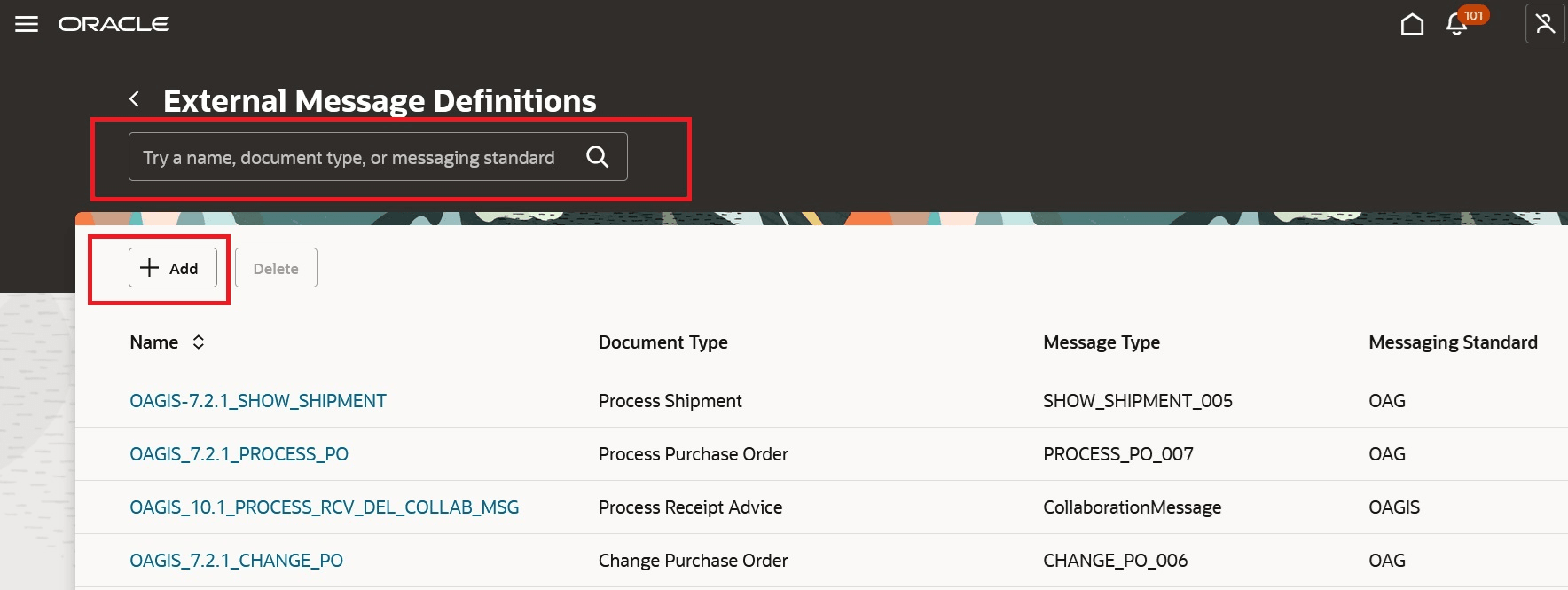Open OAGIS_10.1_PROCESS_RCV_DEL_COLLAB_MSG definition
1568x590 pixels.
tap(324, 507)
